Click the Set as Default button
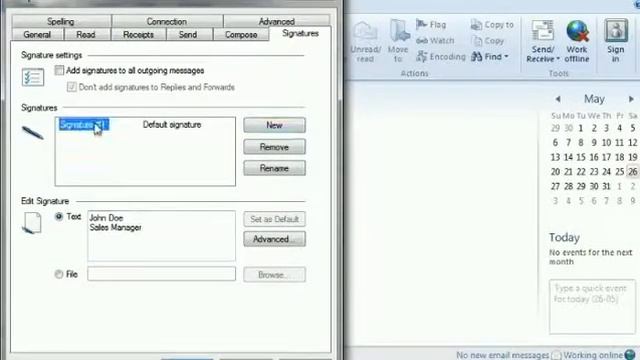This screenshot has width=640, height=360. coord(274,219)
